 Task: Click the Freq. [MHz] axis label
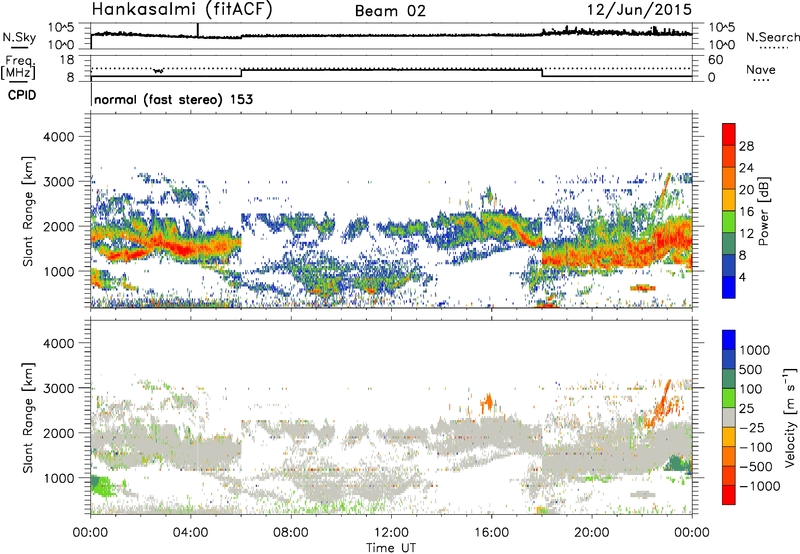pos(18,67)
